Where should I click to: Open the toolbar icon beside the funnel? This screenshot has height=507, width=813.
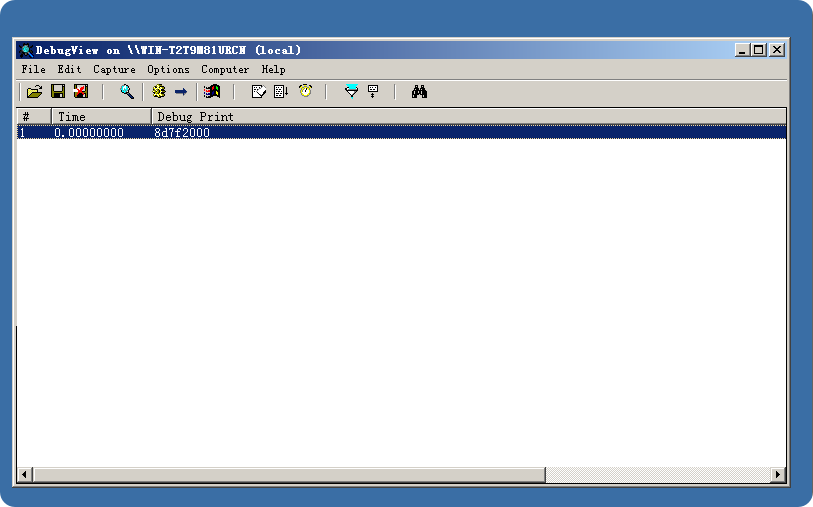373,92
